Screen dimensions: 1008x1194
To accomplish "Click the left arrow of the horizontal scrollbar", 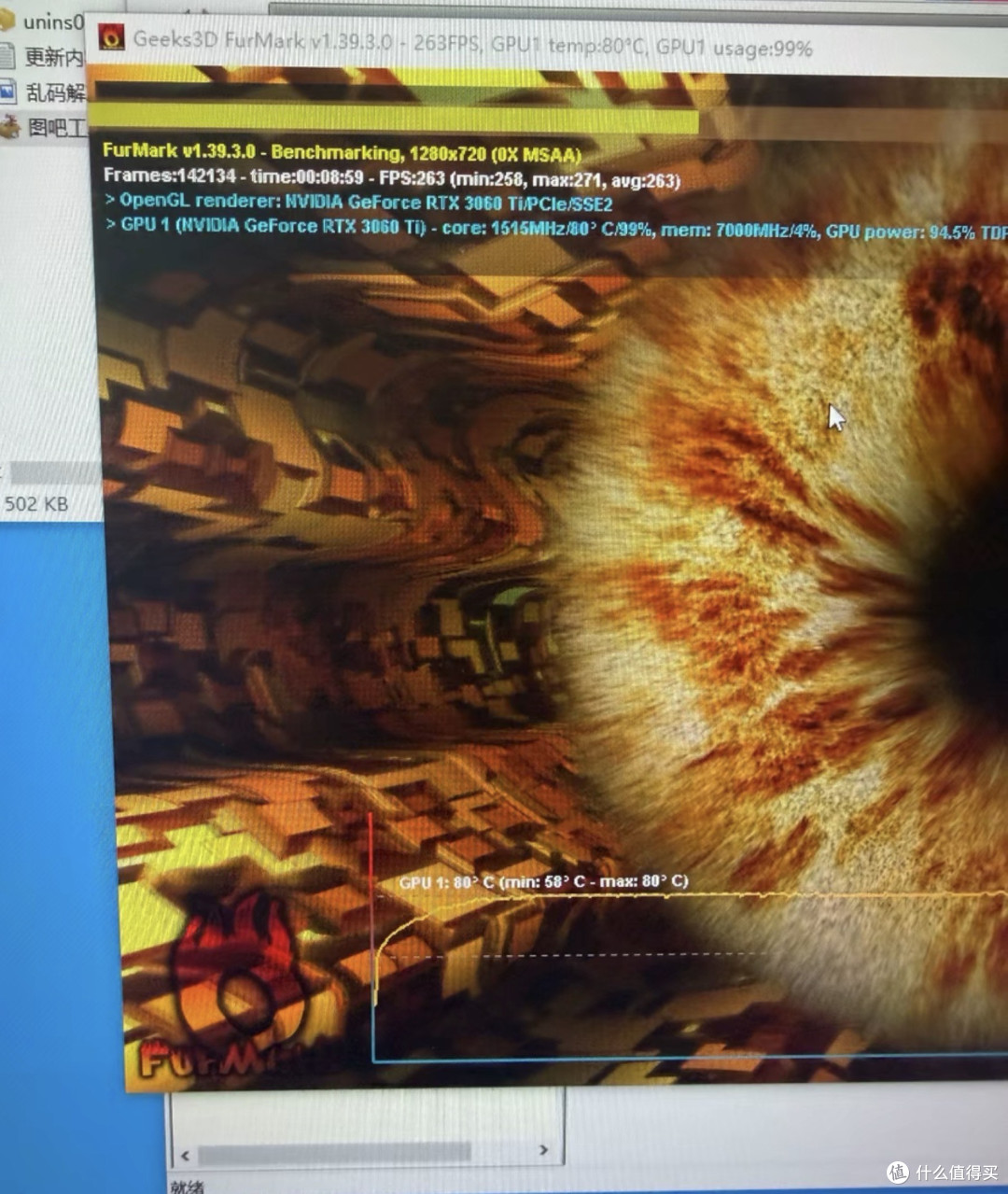I will [x=185, y=1155].
